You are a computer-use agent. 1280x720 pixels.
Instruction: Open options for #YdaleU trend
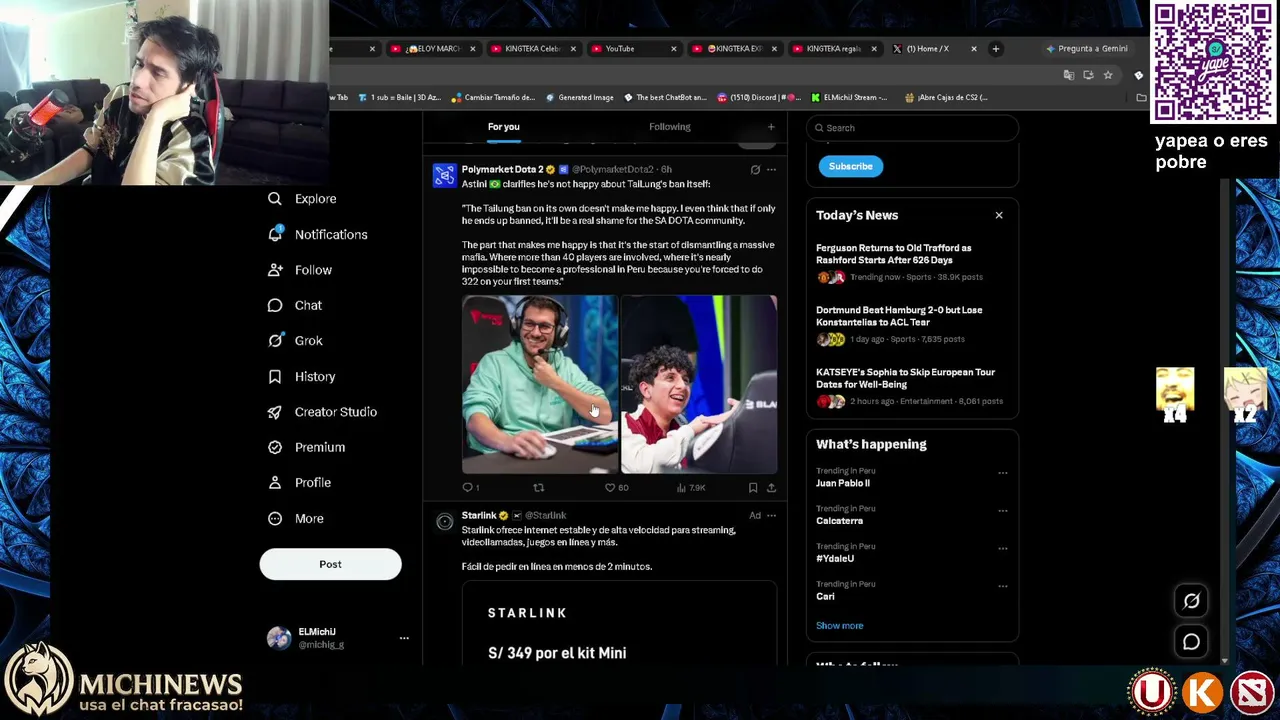[1002, 549]
